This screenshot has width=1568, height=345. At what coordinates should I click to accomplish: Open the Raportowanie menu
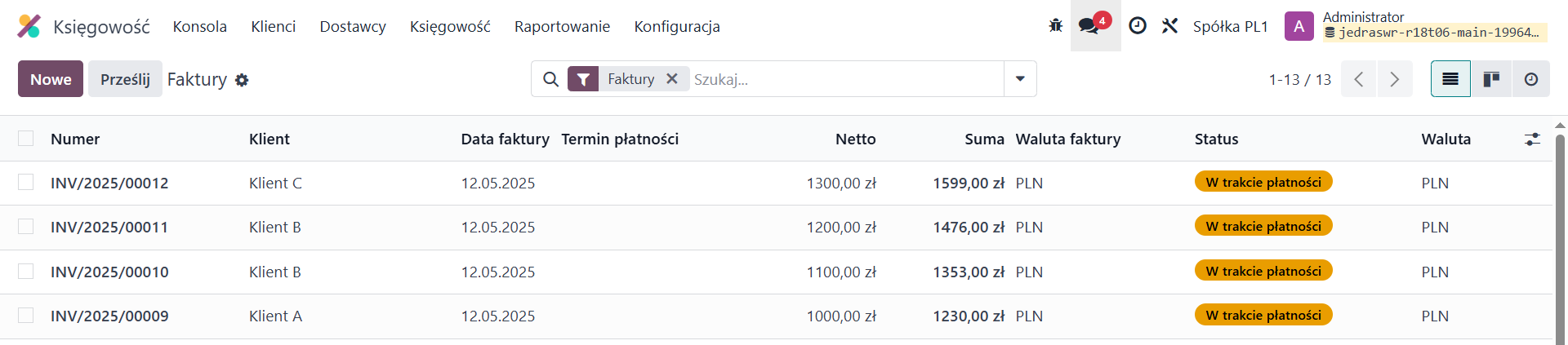[562, 26]
